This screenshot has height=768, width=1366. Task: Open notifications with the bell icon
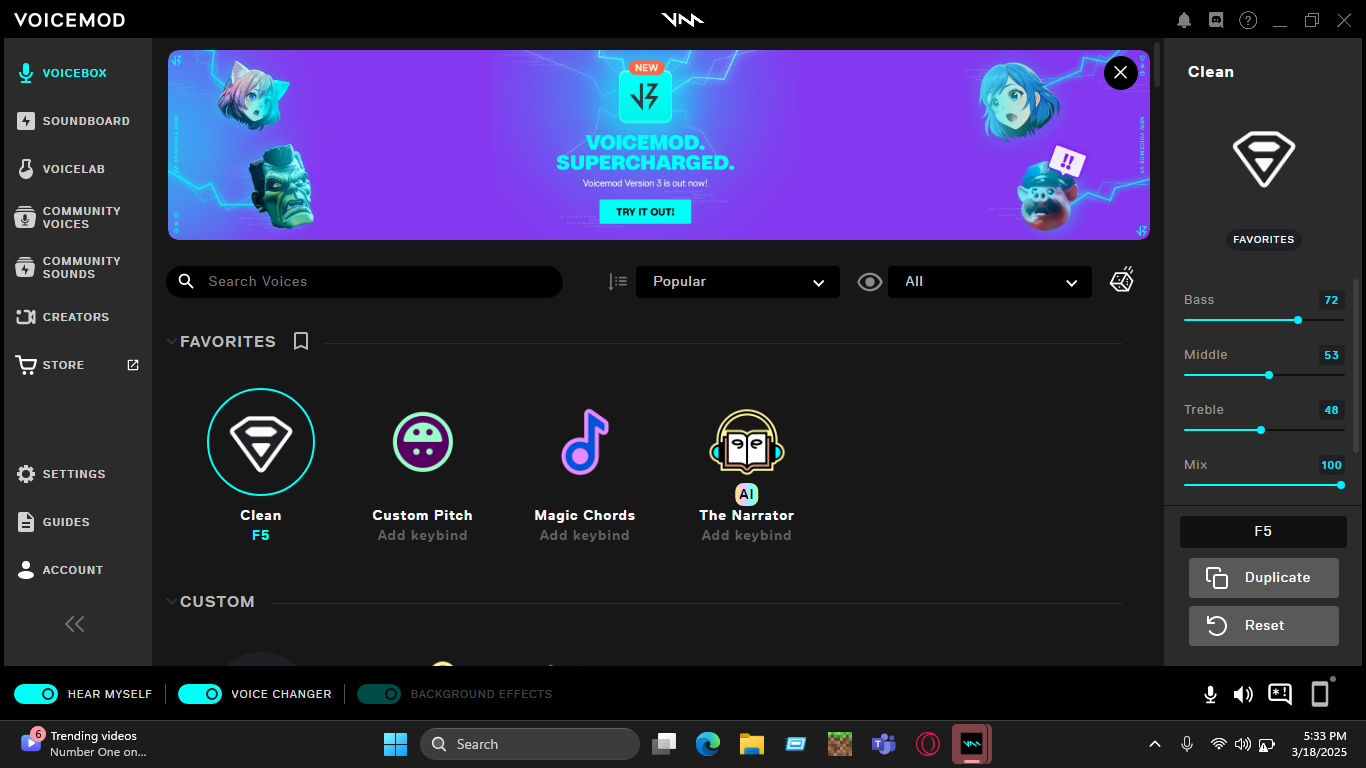click(x=1184, y=20)
